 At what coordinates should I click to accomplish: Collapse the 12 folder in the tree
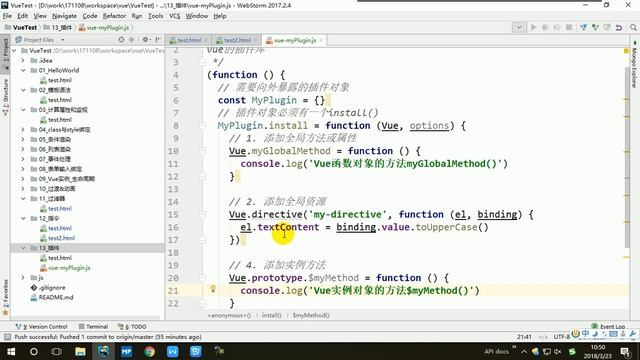pyautogui.click(x=23, y=218)
